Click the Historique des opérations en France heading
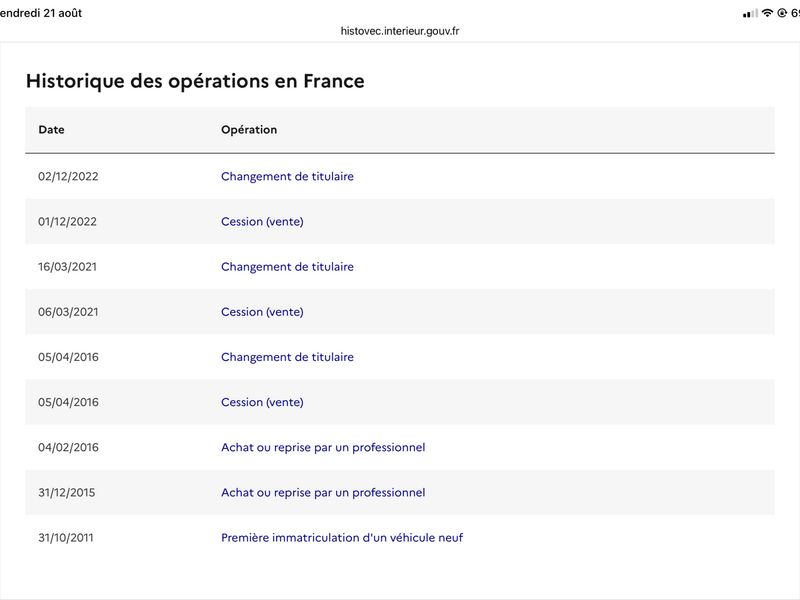The width and height of the screenshot is (800, 600). 195,81
